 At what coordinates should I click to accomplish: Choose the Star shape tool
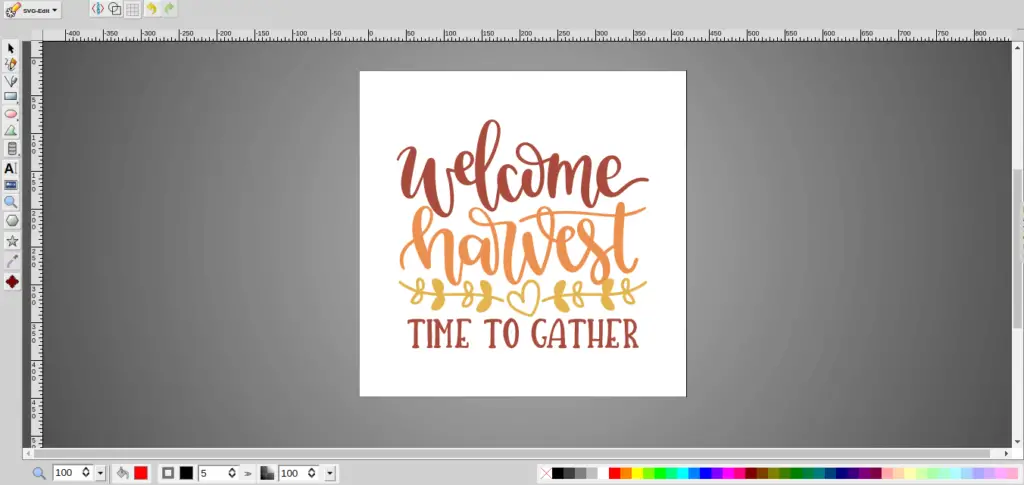point(11,241)
